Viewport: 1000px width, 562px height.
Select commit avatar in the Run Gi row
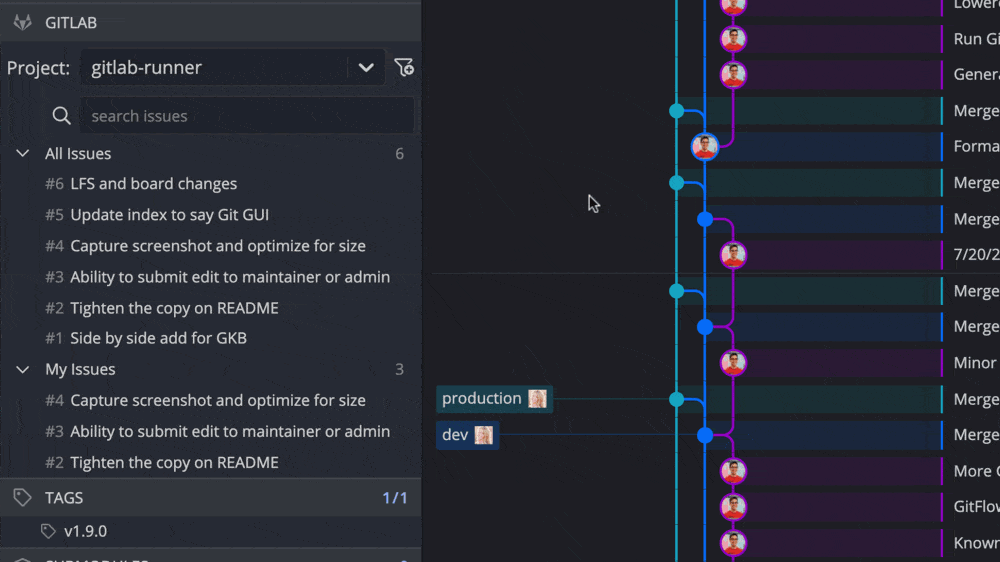pos(733,39)
